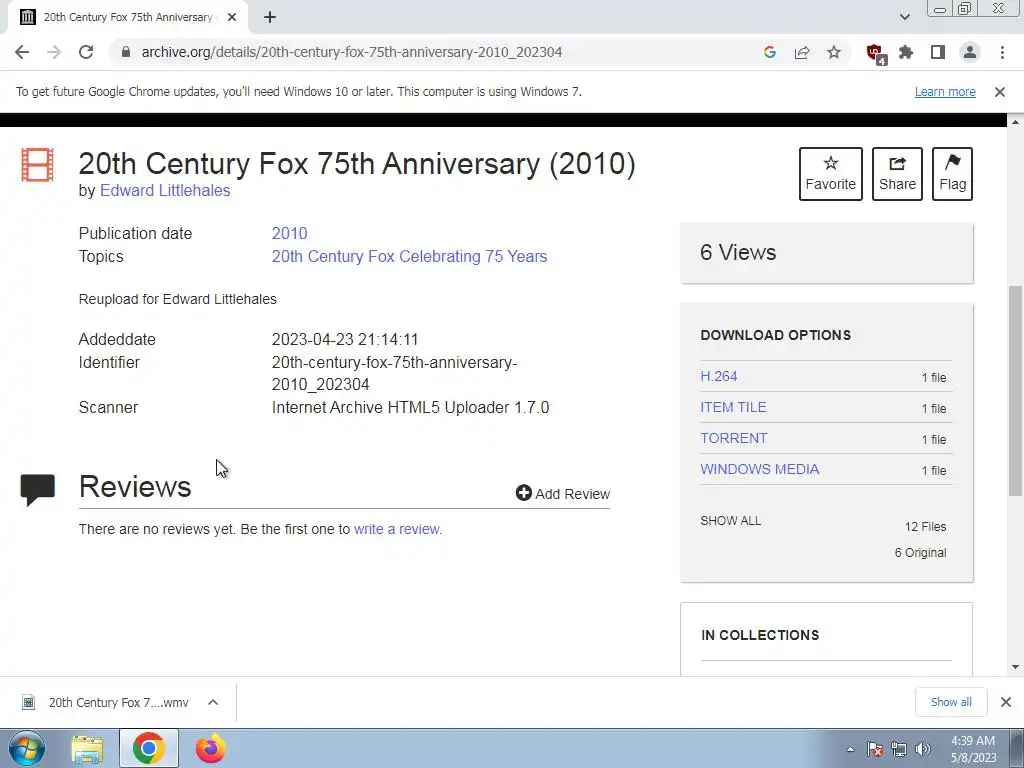Viewport: 1024px width, 768px height.
Task: Download the H.264 file
Action: coord(718,377)
